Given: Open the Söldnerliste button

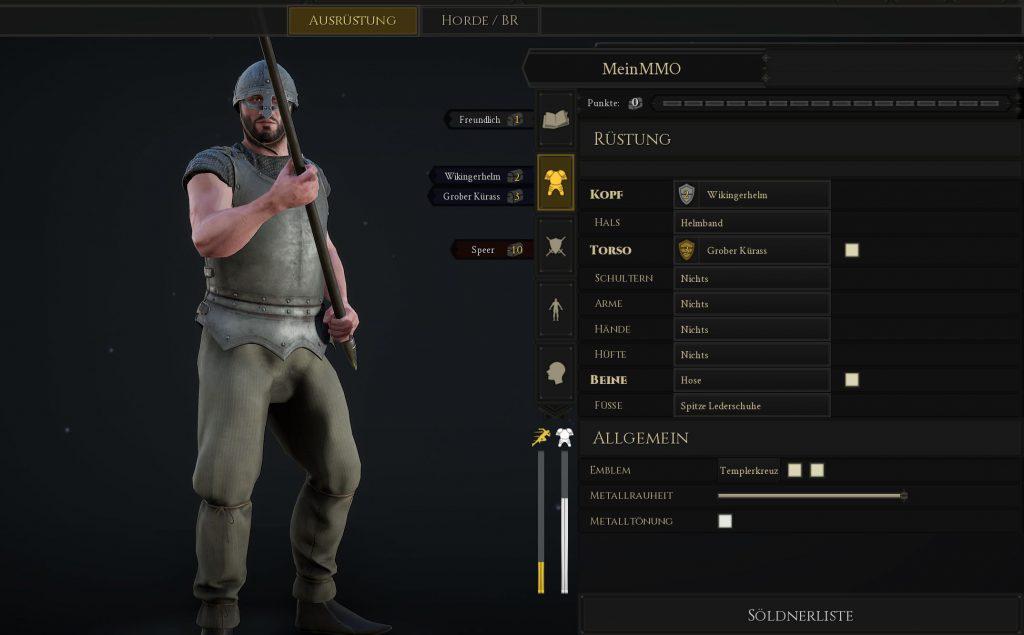Looking at the screenshot, I should [x=800, y=615].
